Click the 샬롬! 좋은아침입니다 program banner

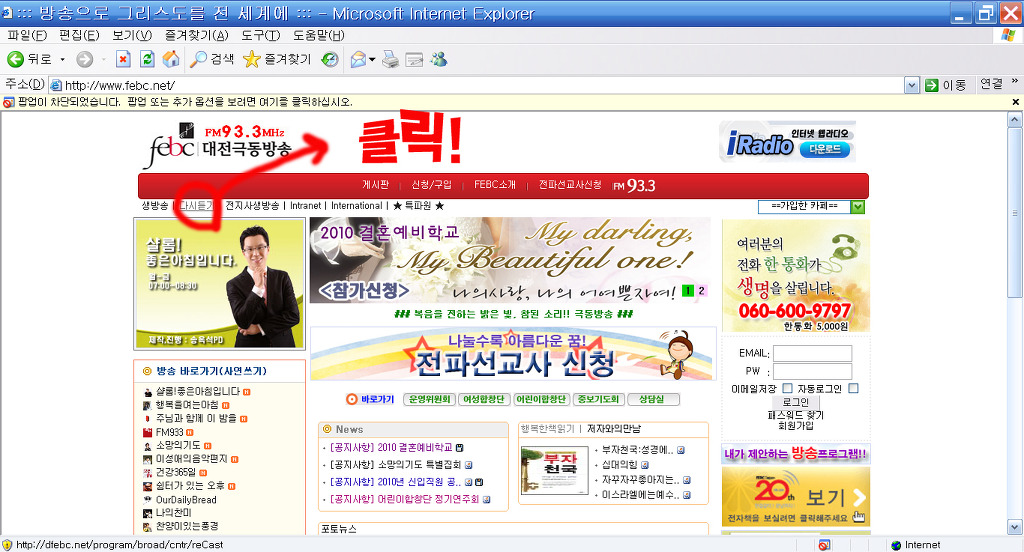(x=219, y=284)
